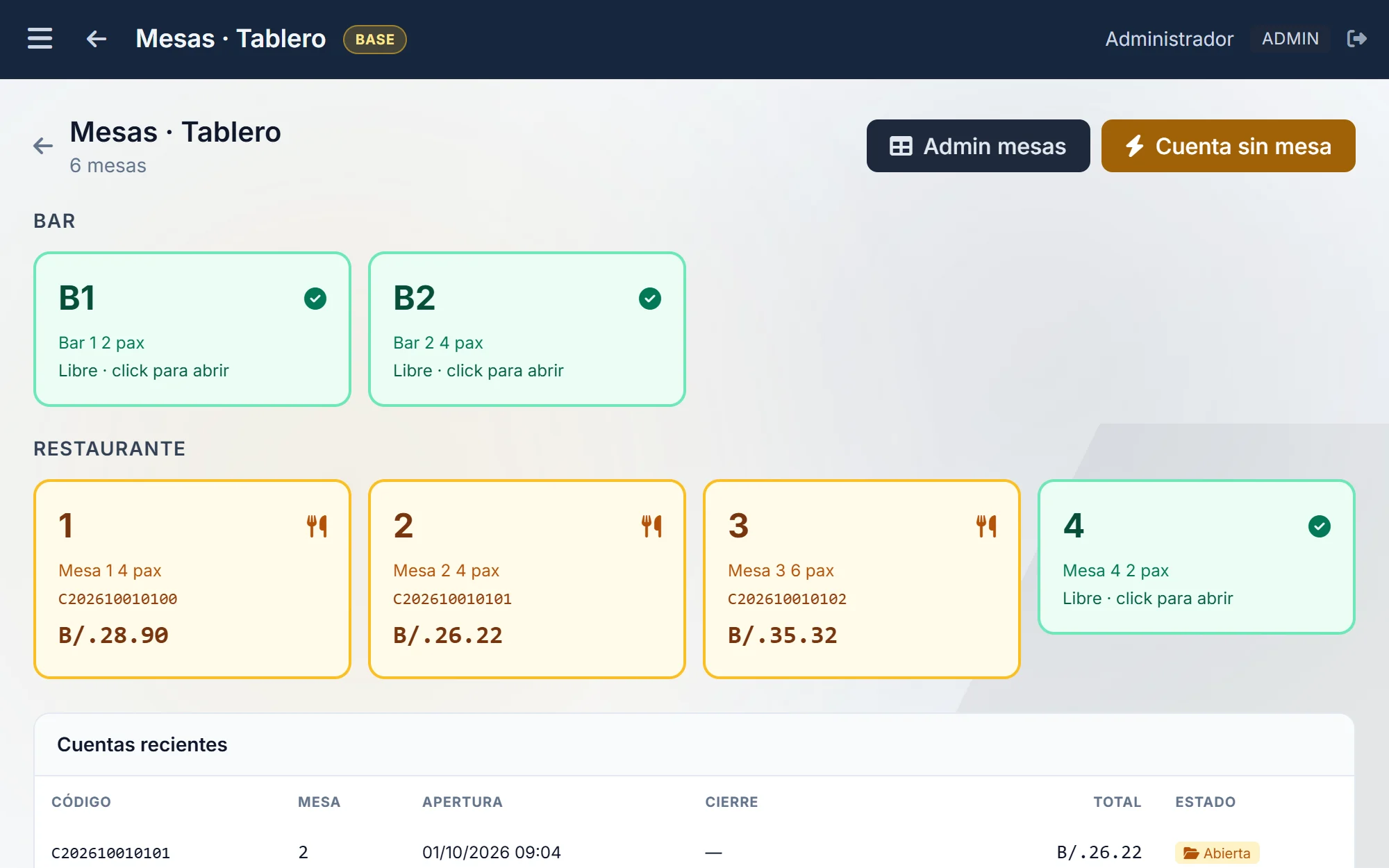This screenshot has width=1389, height=868.
Task: Click the fork-knife icon on Mesa 2 card
Action: (651, 526)
